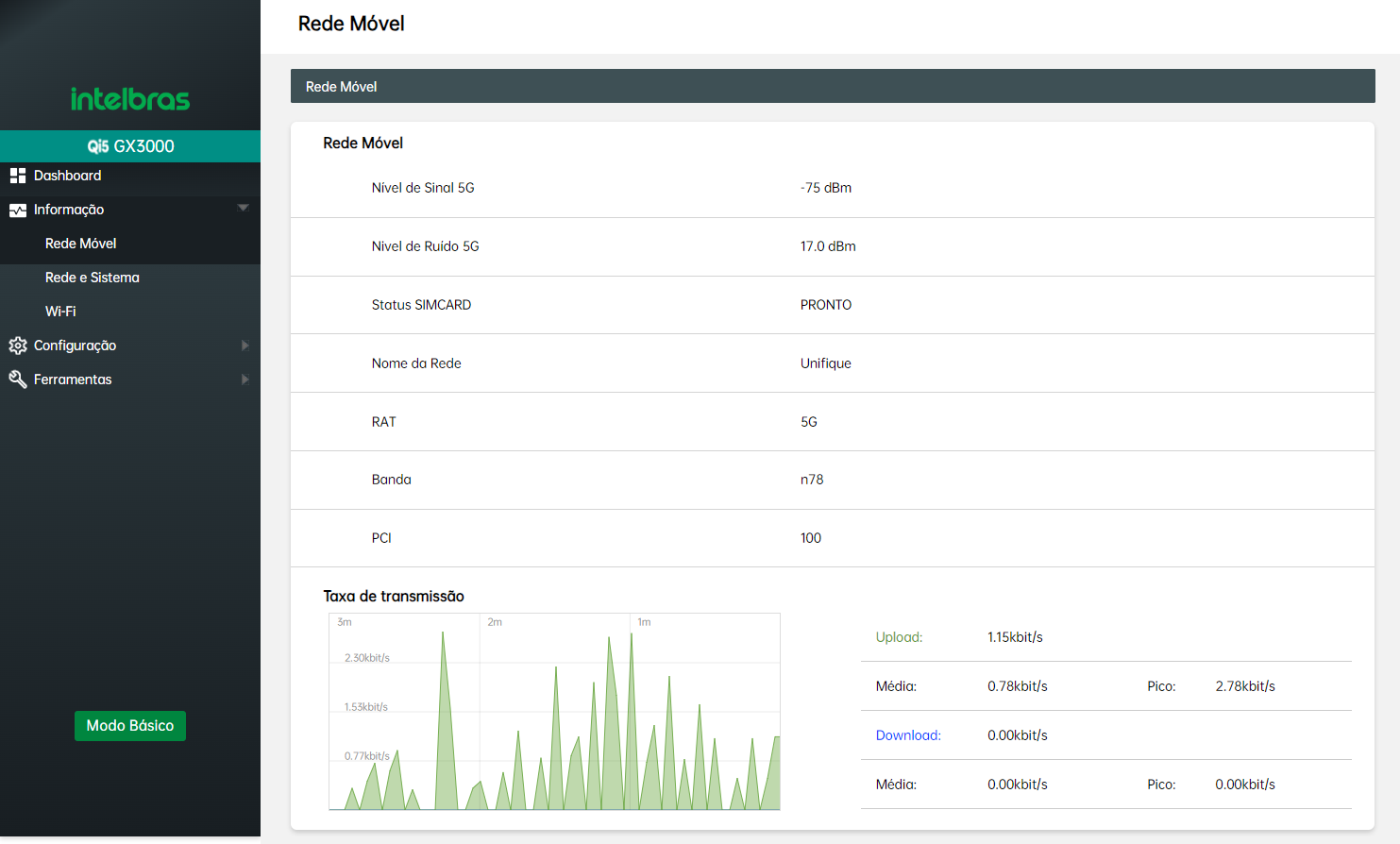The width and height of the screenshot is (1400, 844).
Task: Select the -75 dBm signal value
Action: (826, 188)
